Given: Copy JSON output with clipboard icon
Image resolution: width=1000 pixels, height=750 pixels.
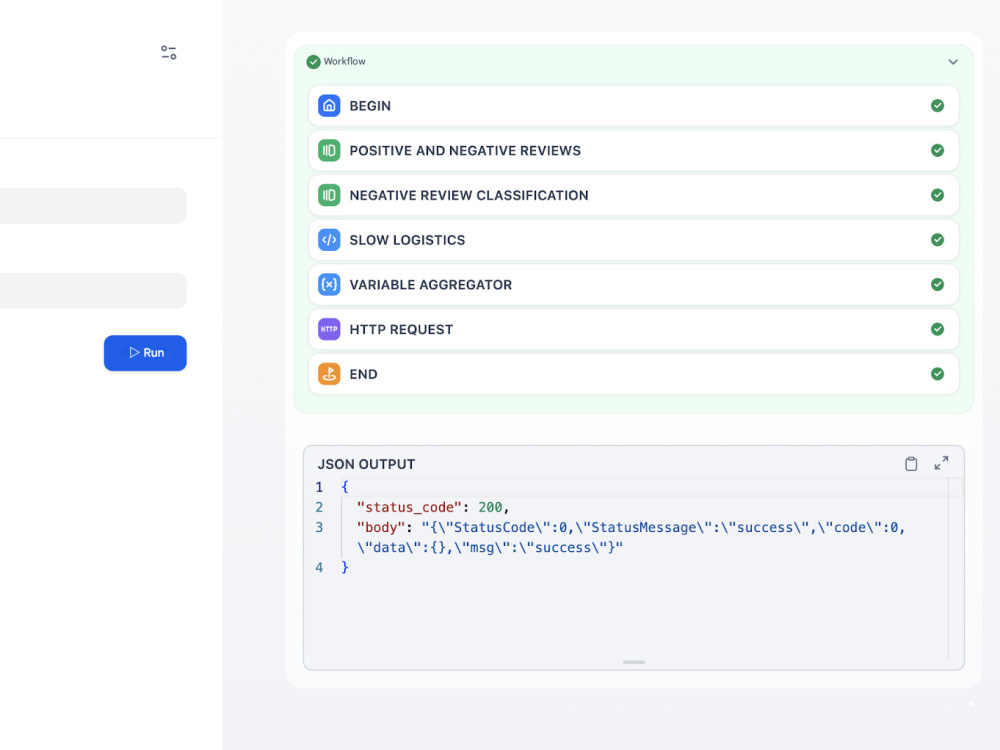Looking at the screenshot, I should click(911, 464).
